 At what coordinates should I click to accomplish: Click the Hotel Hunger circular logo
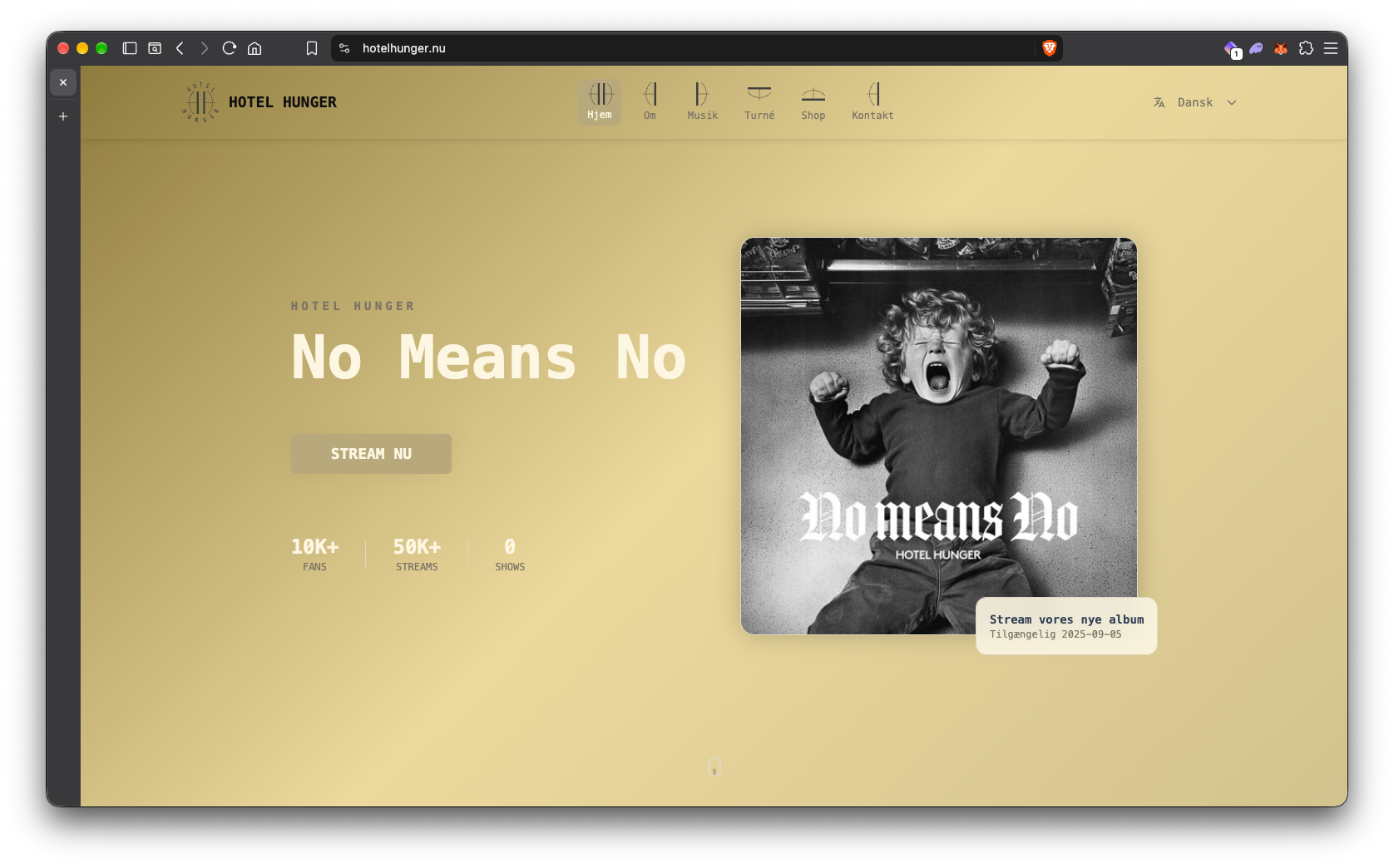pyautogui.click(x=200, y=102)
